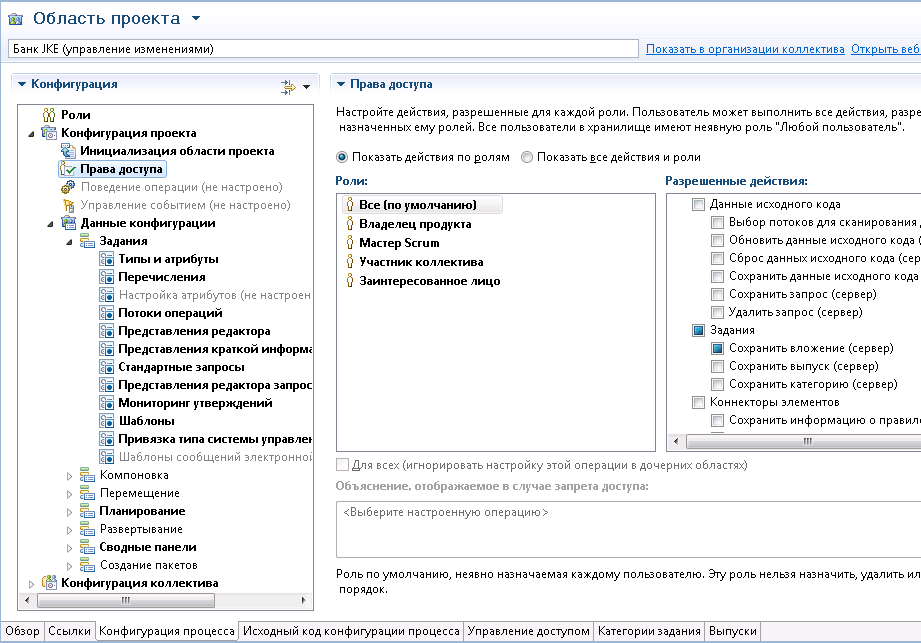This screenshot has height=643, width=921.
Task: Collapse the Конфигурация проекта tree node
Action: (x=32, y=134)
